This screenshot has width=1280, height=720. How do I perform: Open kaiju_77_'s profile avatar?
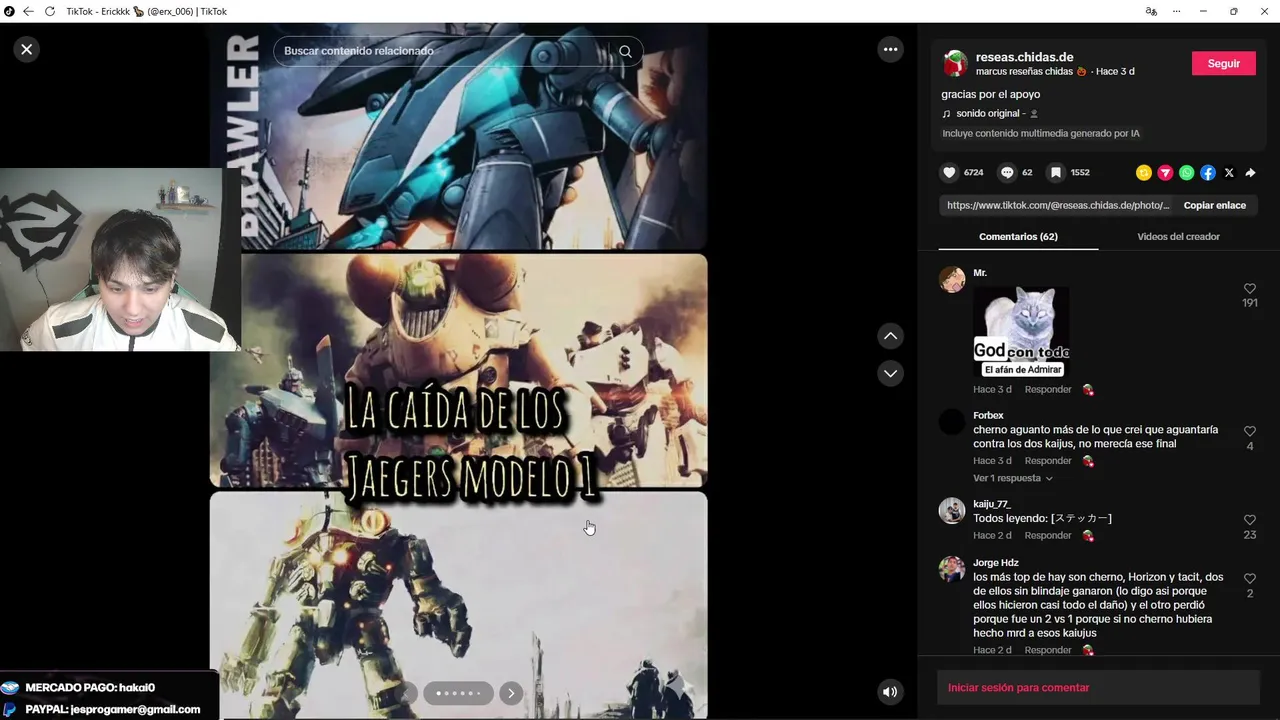(x=952, y=511)
